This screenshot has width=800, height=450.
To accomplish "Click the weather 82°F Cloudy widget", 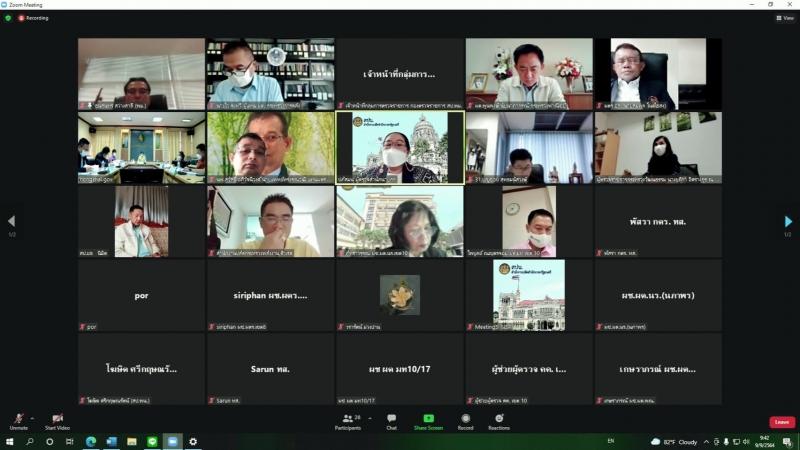I will (x=674, y=442).
